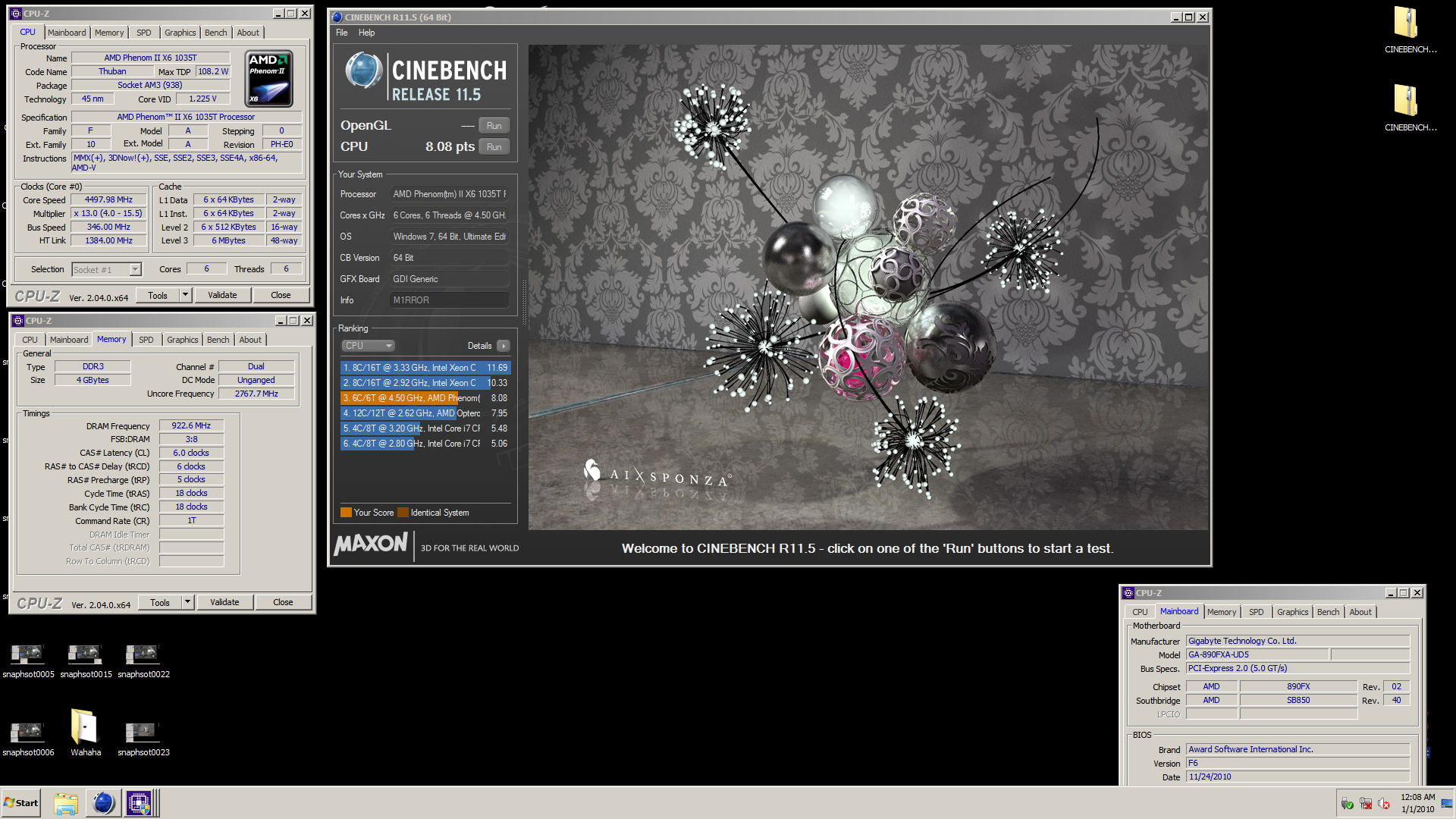
Task: Open the Tools dropdown arrow in Memory window
Action: point(187,603)
